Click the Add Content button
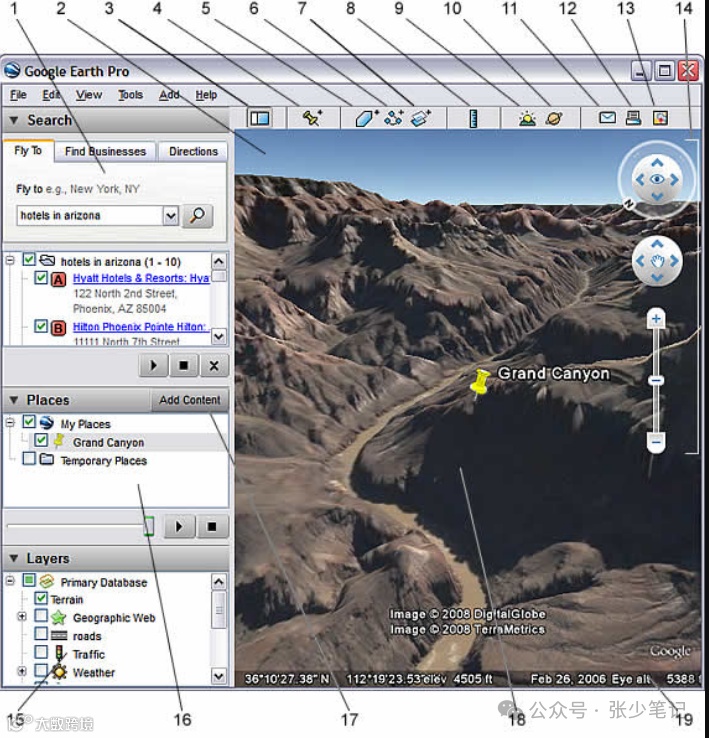Screen dimensions: 709x738 coord(190,400)
